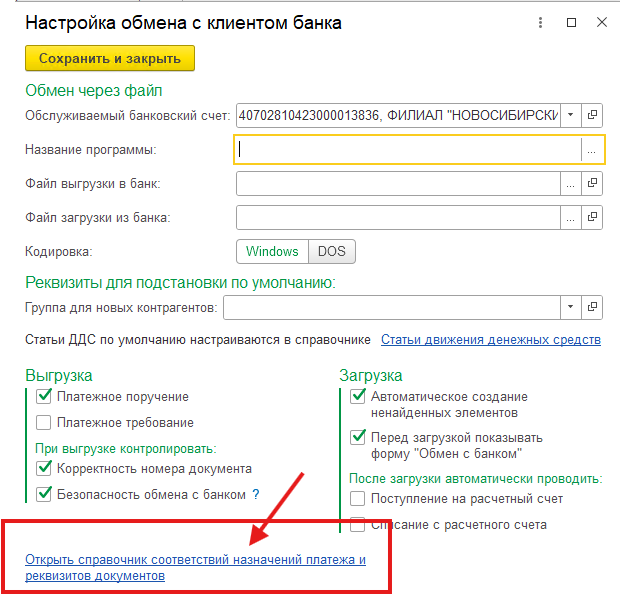The height and width of the screenshot is (595, 620).
Task: Click the Сохранить и закрыть button
Action: tap(110, 58)
